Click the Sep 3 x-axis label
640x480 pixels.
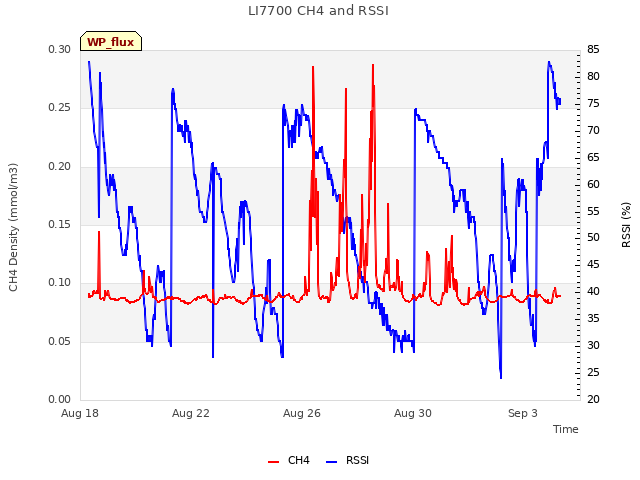pos(523,413)
